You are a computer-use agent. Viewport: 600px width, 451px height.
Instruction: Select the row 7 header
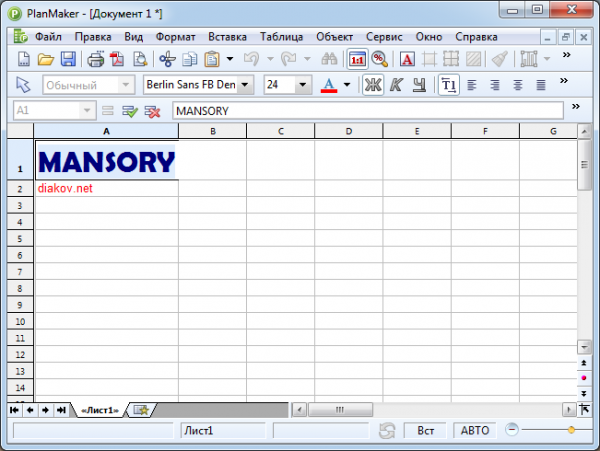tap(20, 272)
